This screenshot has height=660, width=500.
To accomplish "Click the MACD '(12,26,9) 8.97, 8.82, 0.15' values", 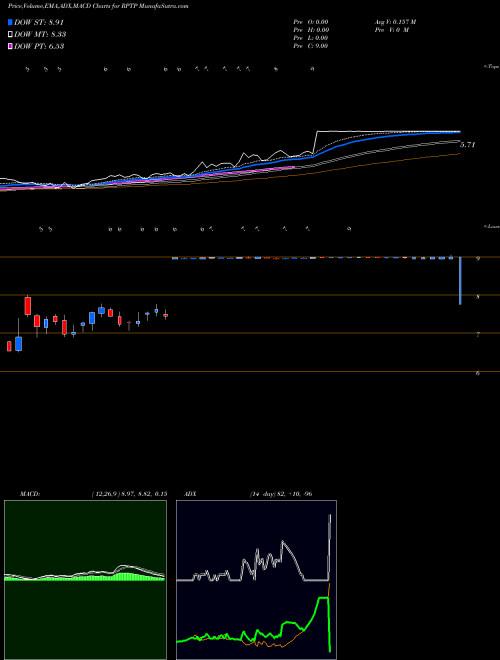I will point(129,494).
